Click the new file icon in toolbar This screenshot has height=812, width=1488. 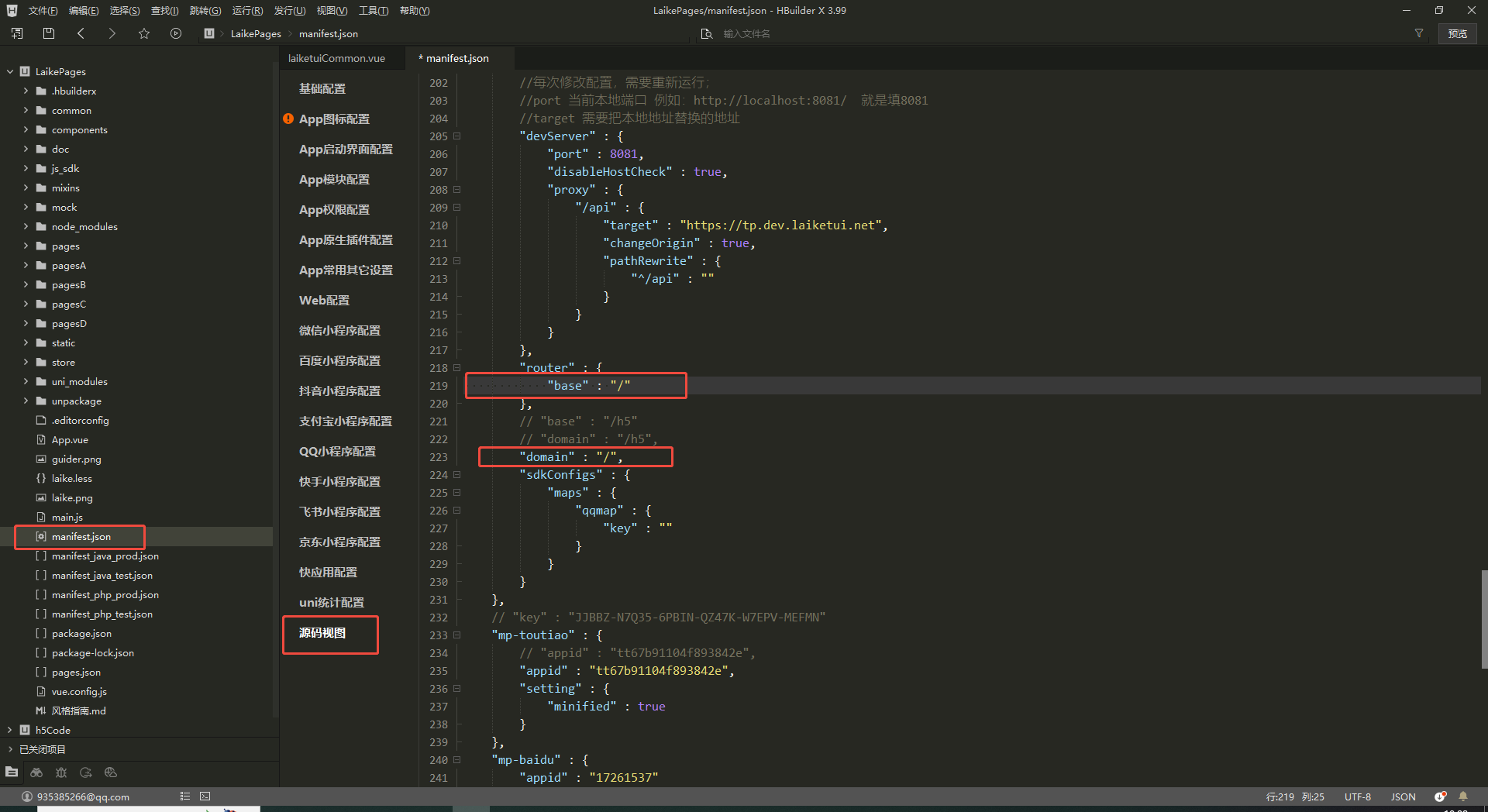(17, 33)
